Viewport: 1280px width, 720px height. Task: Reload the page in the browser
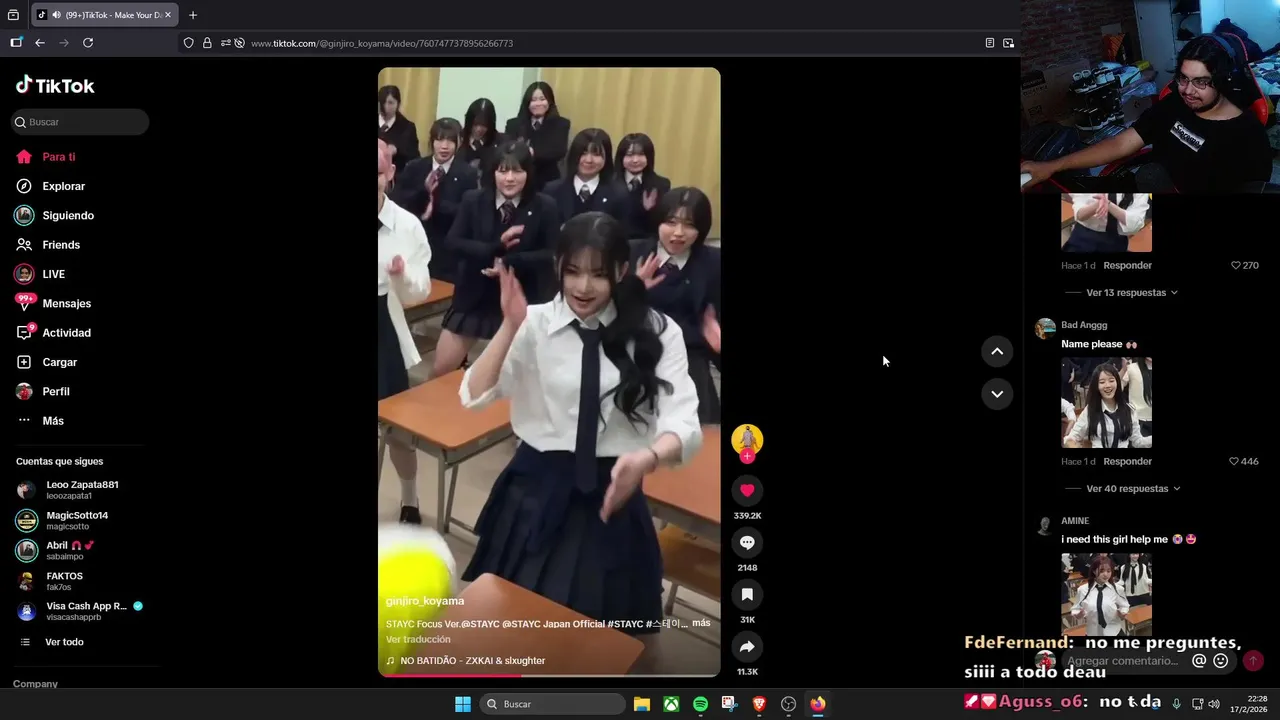tap(88, 43)
